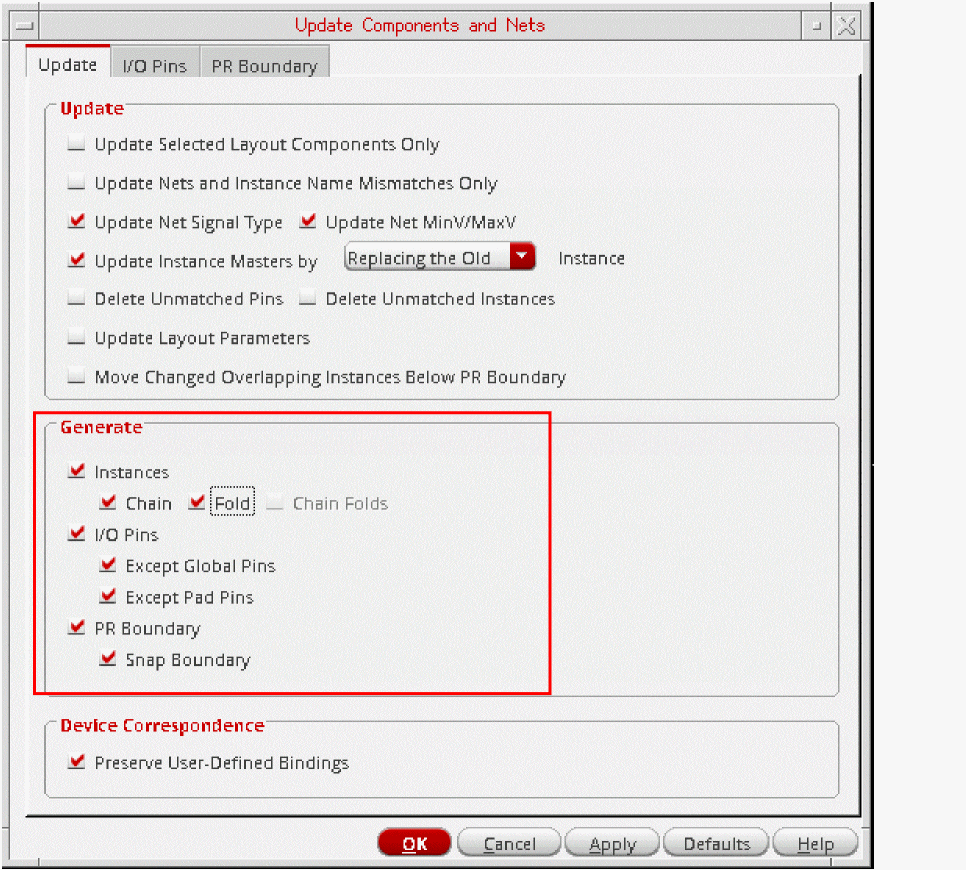Open the PR Boundary tab

pyautogui.click(x=264, y=65)
